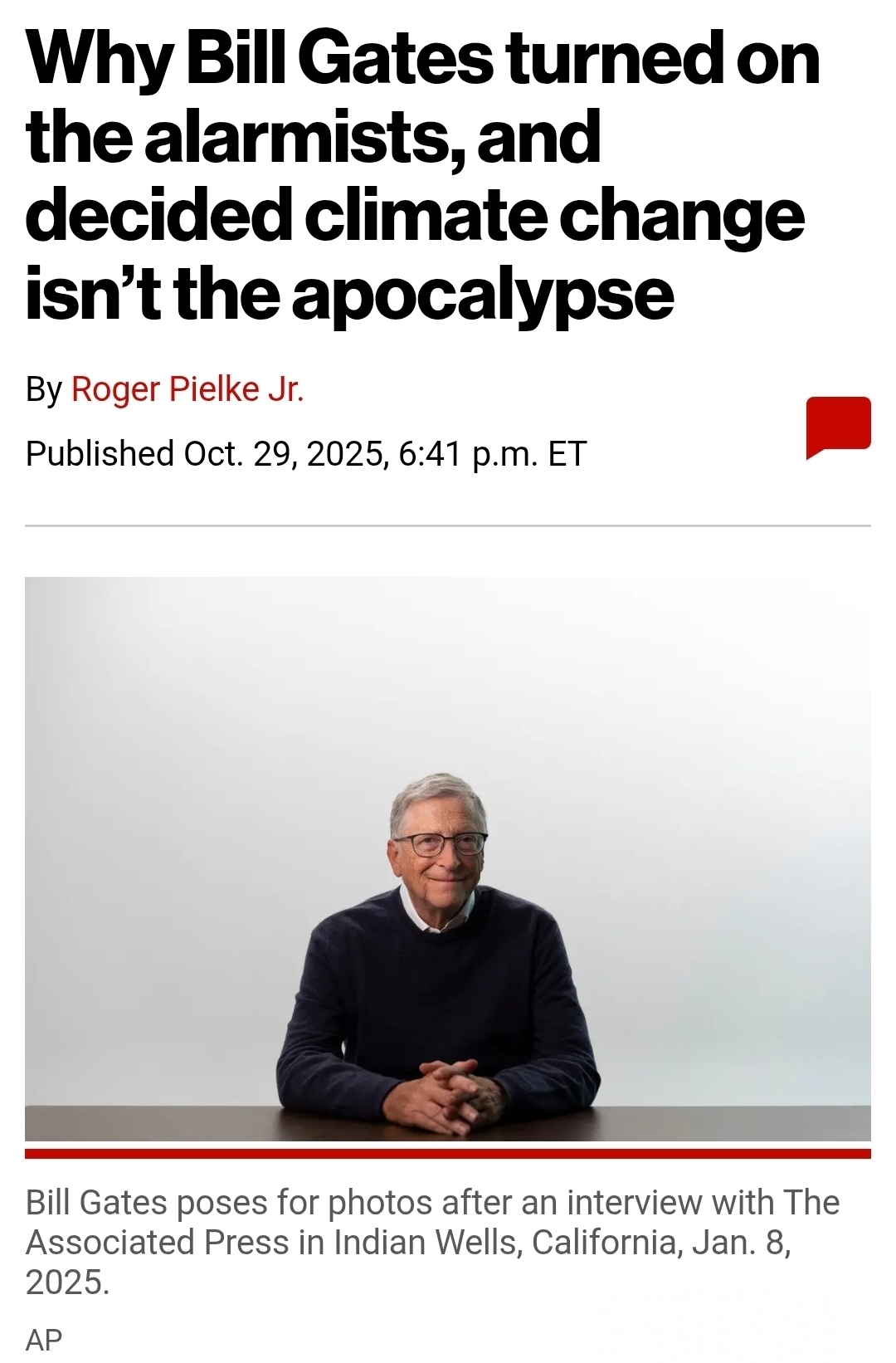Open the red comments speech bubble
Viewport: 896px width, 1363px height.
click(838, 427)
